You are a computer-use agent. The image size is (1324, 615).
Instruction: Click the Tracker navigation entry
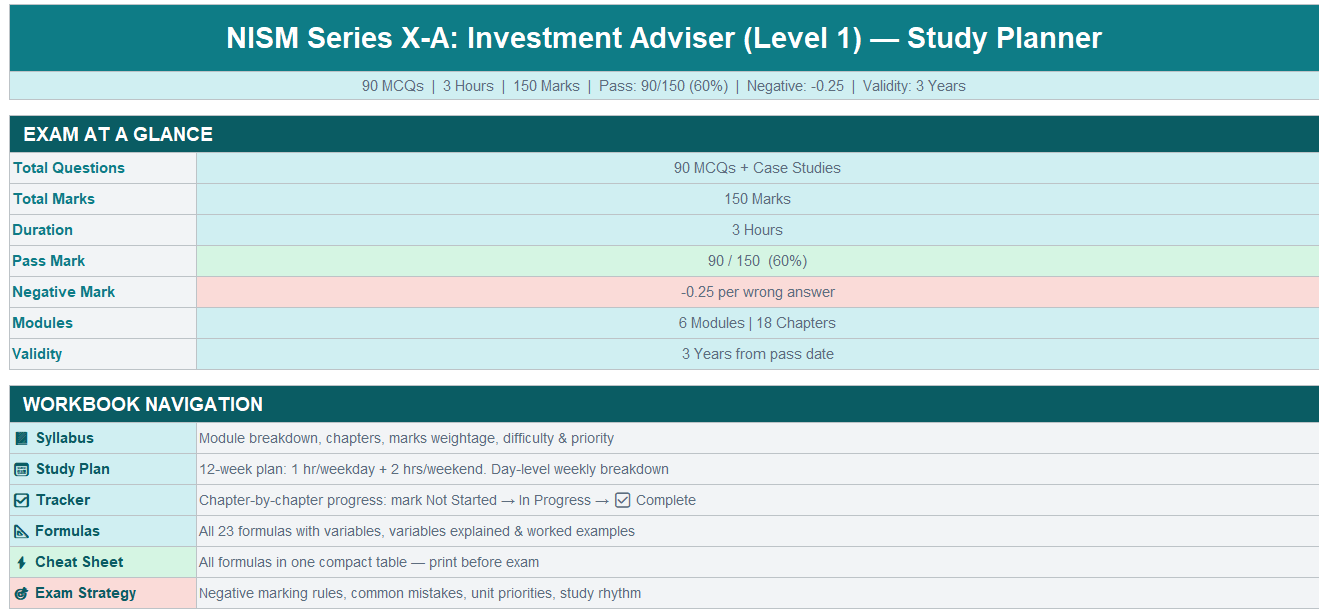point(61,499)
